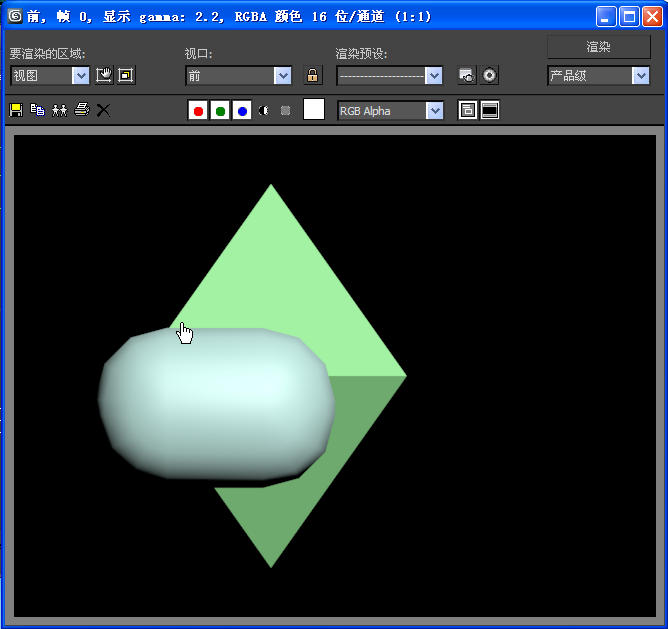This screenshot has height=629, width=668.
Task: Click the white color swatch
Action: coord(314,110)
